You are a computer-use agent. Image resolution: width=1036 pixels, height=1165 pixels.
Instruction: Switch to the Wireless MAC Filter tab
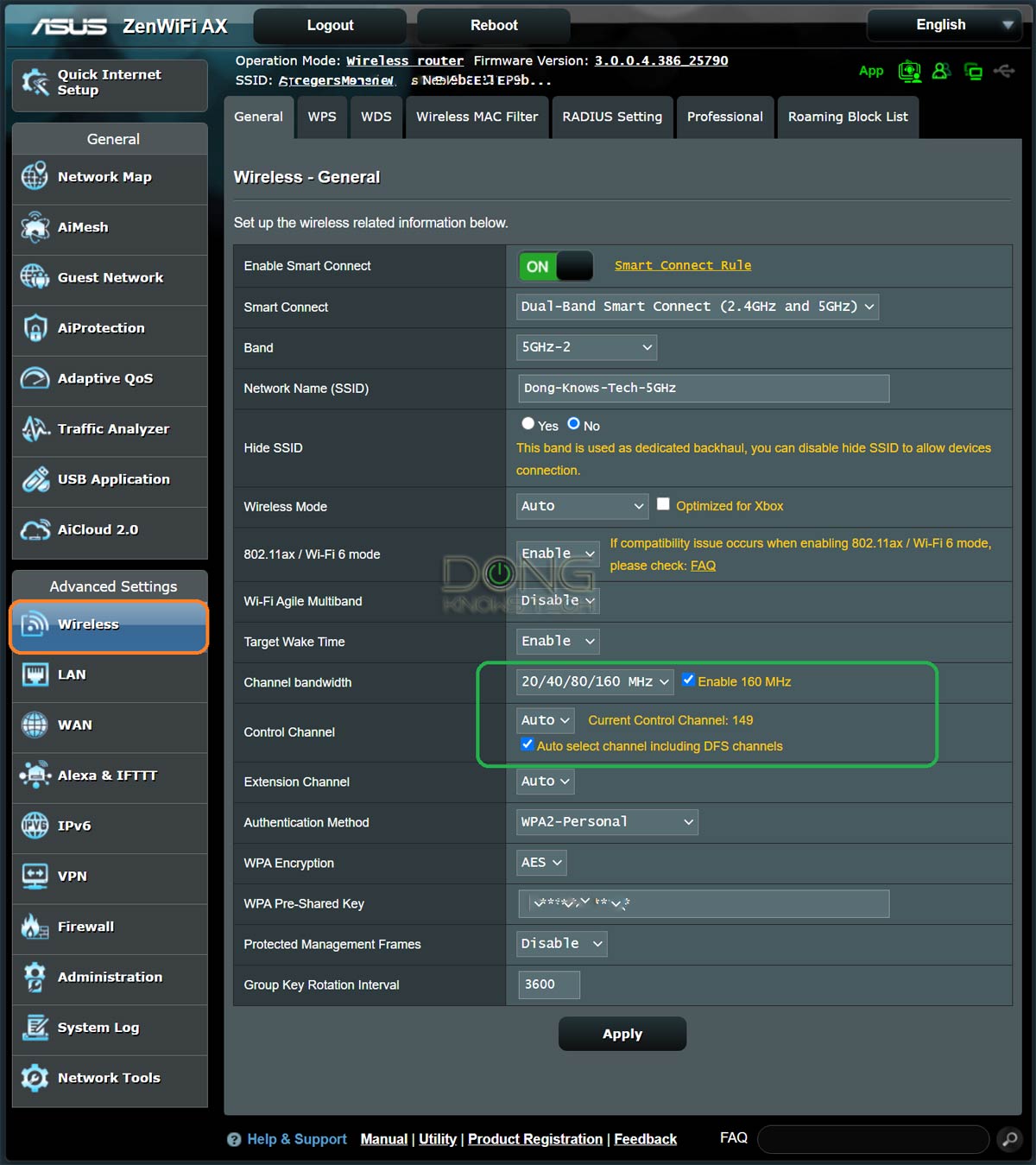(x=477, y=117)
